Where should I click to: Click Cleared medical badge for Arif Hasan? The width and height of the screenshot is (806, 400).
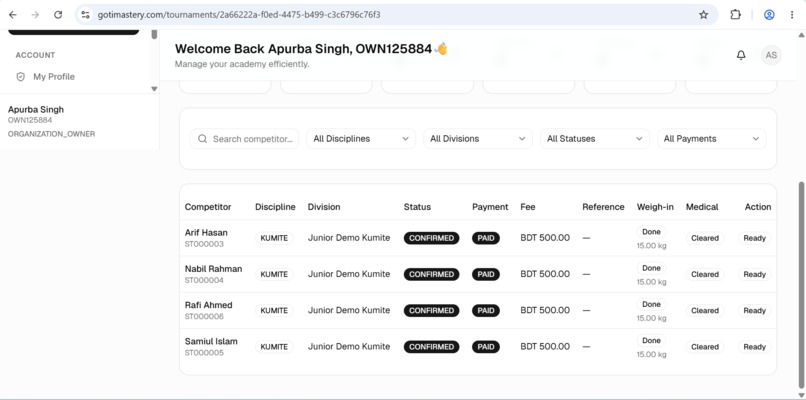705,238
